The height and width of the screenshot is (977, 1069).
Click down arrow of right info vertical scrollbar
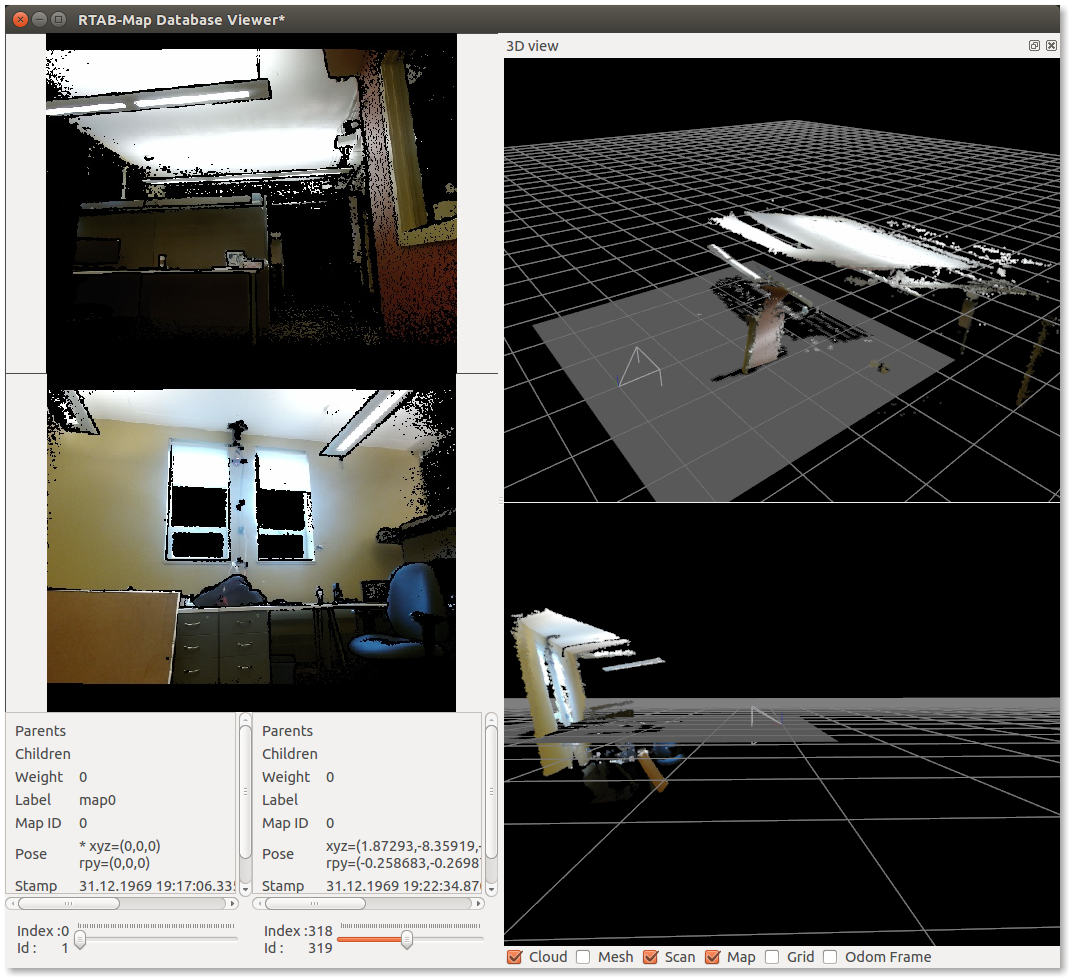click(x=491, y=887)
